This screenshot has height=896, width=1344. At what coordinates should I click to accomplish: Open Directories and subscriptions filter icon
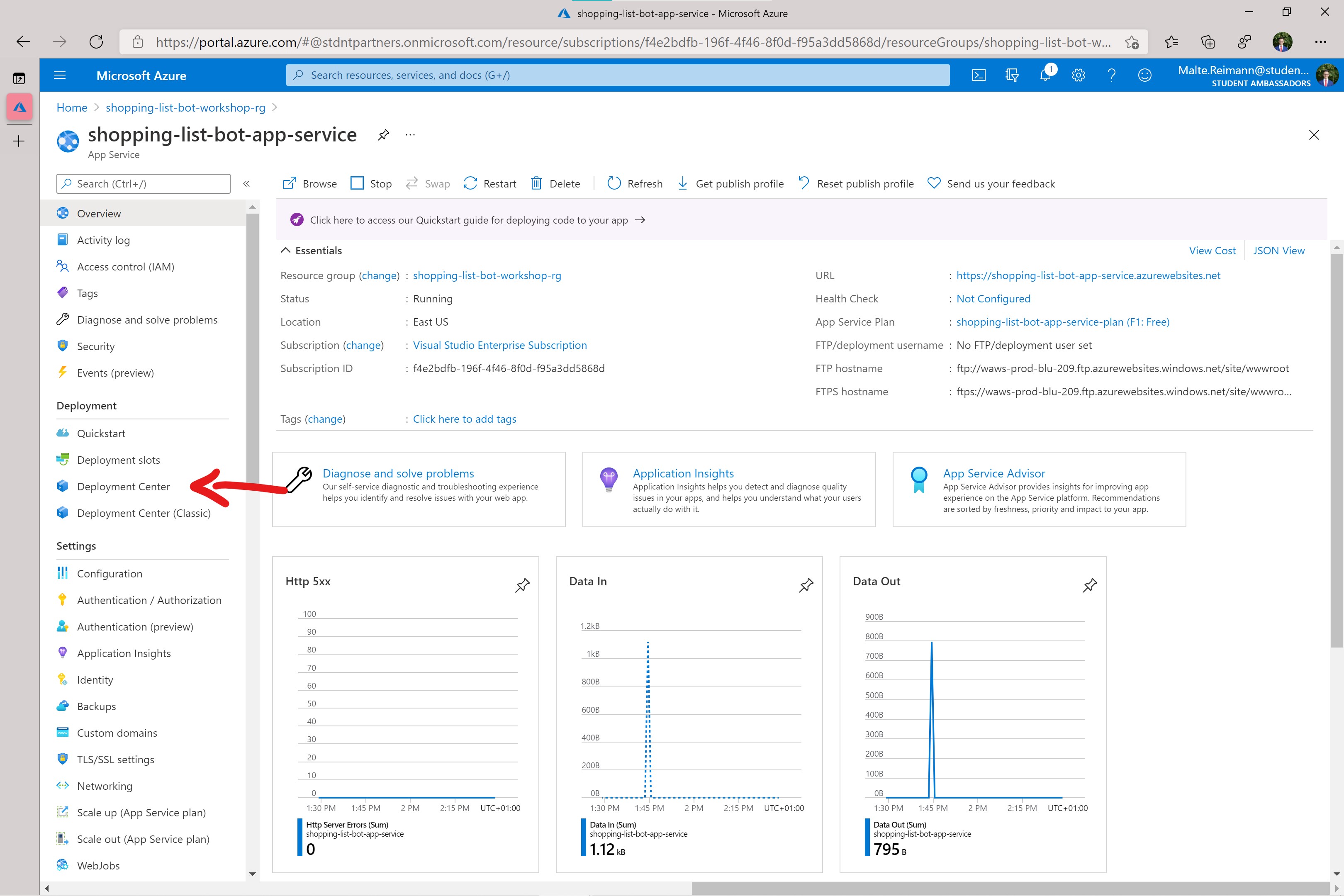(x=1012, y=75)
